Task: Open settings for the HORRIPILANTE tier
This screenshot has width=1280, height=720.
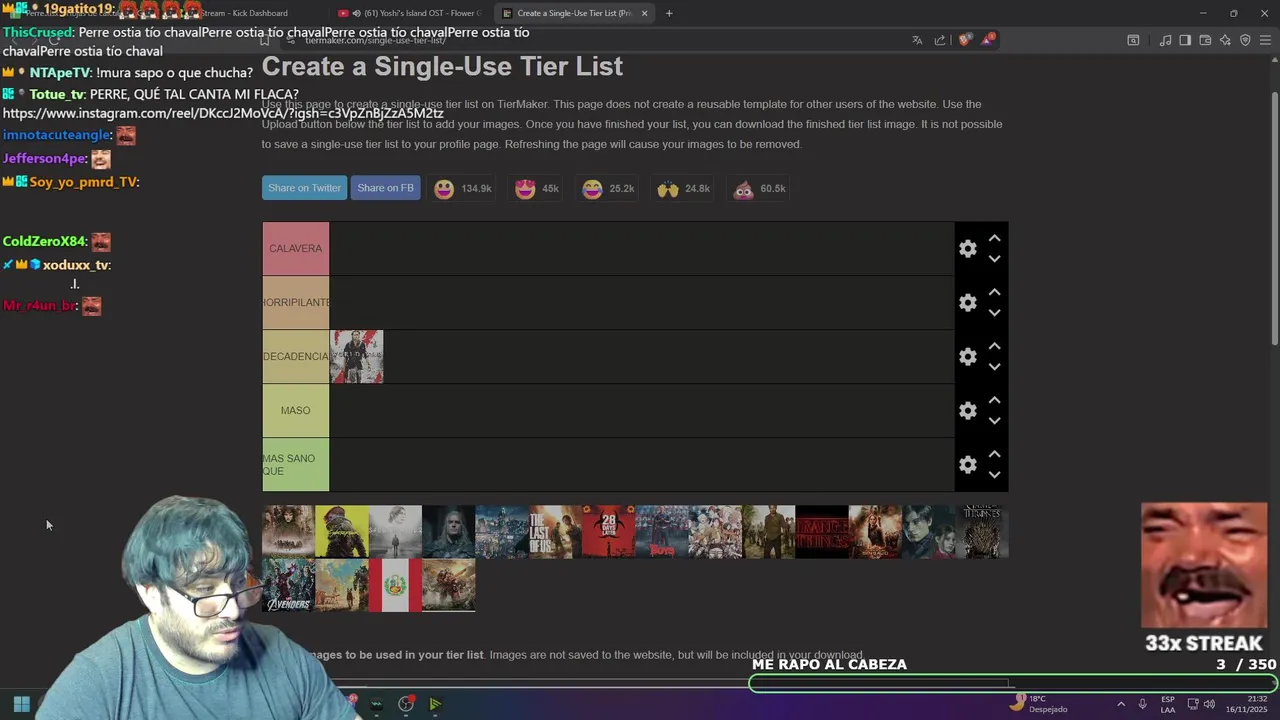Action: (967, 303)
